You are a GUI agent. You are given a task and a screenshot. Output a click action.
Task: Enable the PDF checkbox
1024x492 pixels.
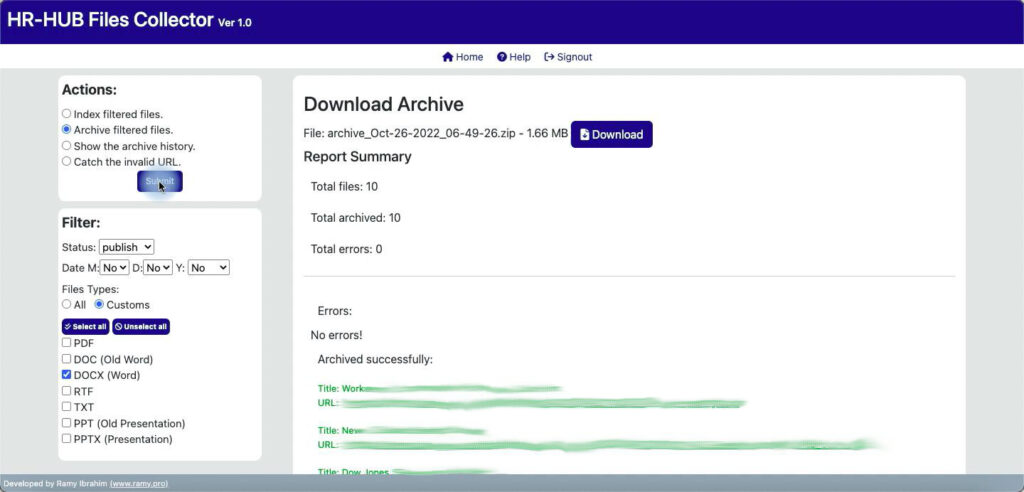coord(67,343)
